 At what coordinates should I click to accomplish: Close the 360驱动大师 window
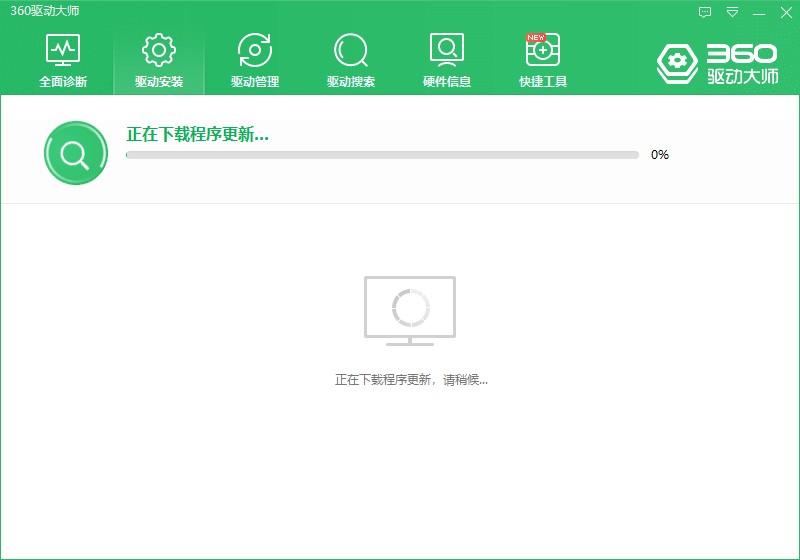click(785, 12)
